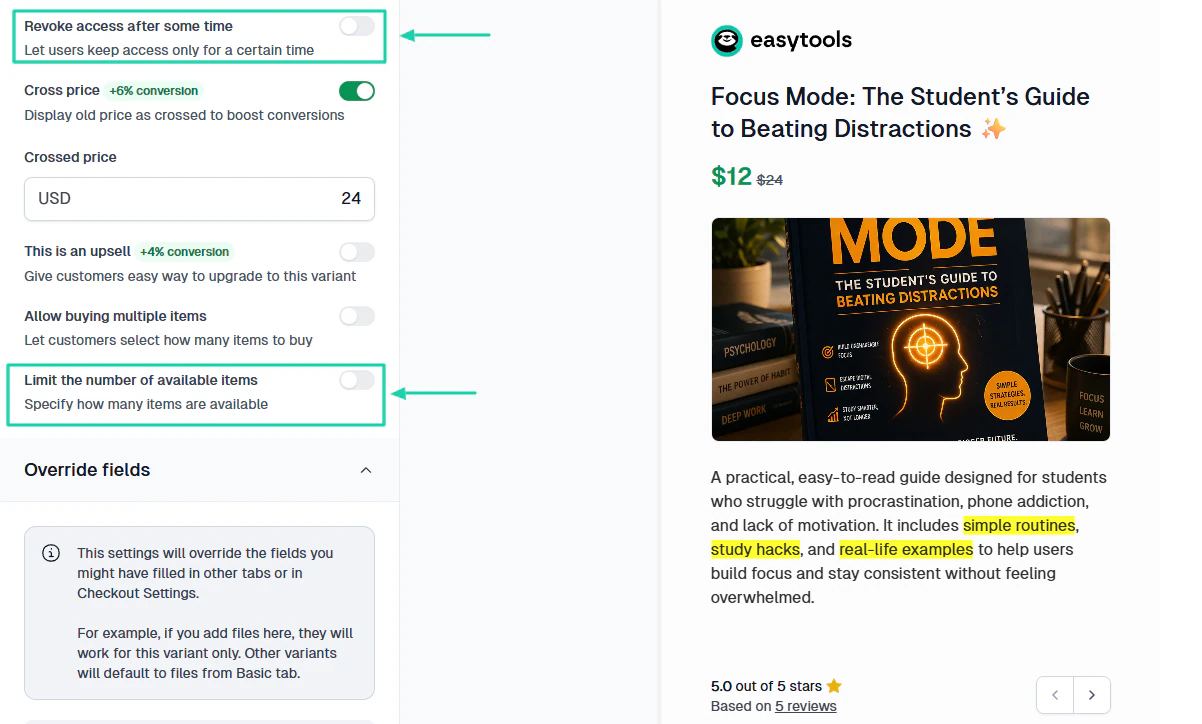Open the 5 reviews link

(x=806, y=706)
